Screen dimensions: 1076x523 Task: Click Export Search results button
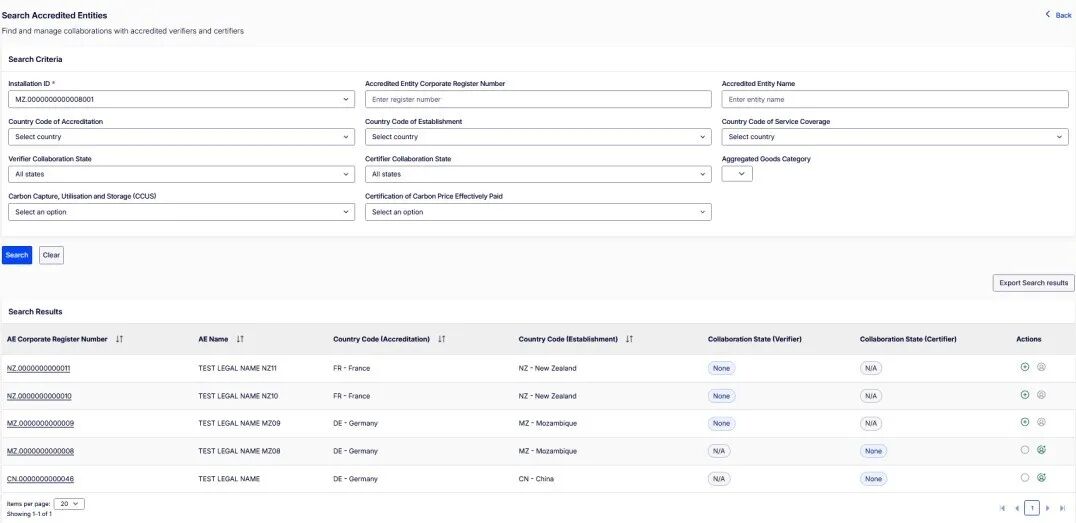(1033, 283)
